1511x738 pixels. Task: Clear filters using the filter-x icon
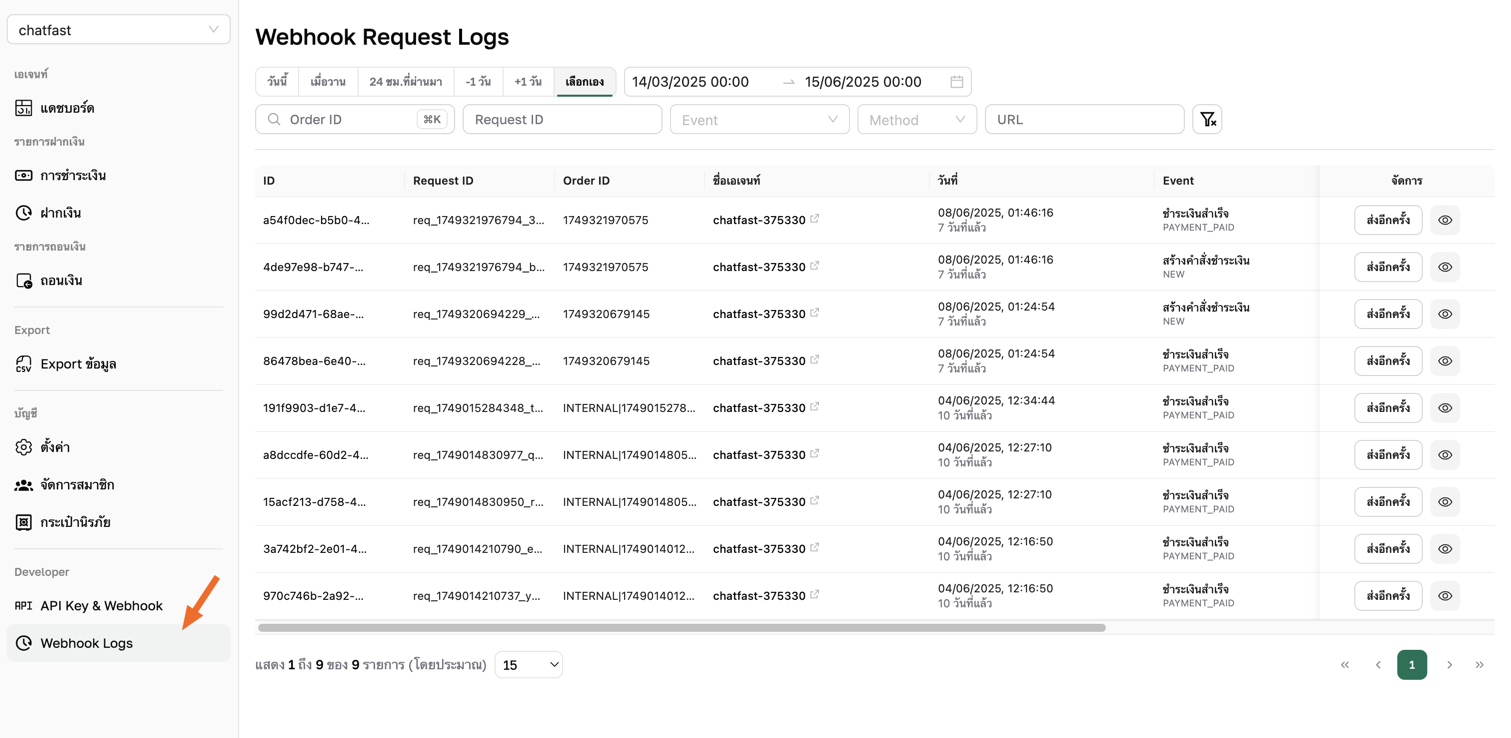tap(1207, 118)
